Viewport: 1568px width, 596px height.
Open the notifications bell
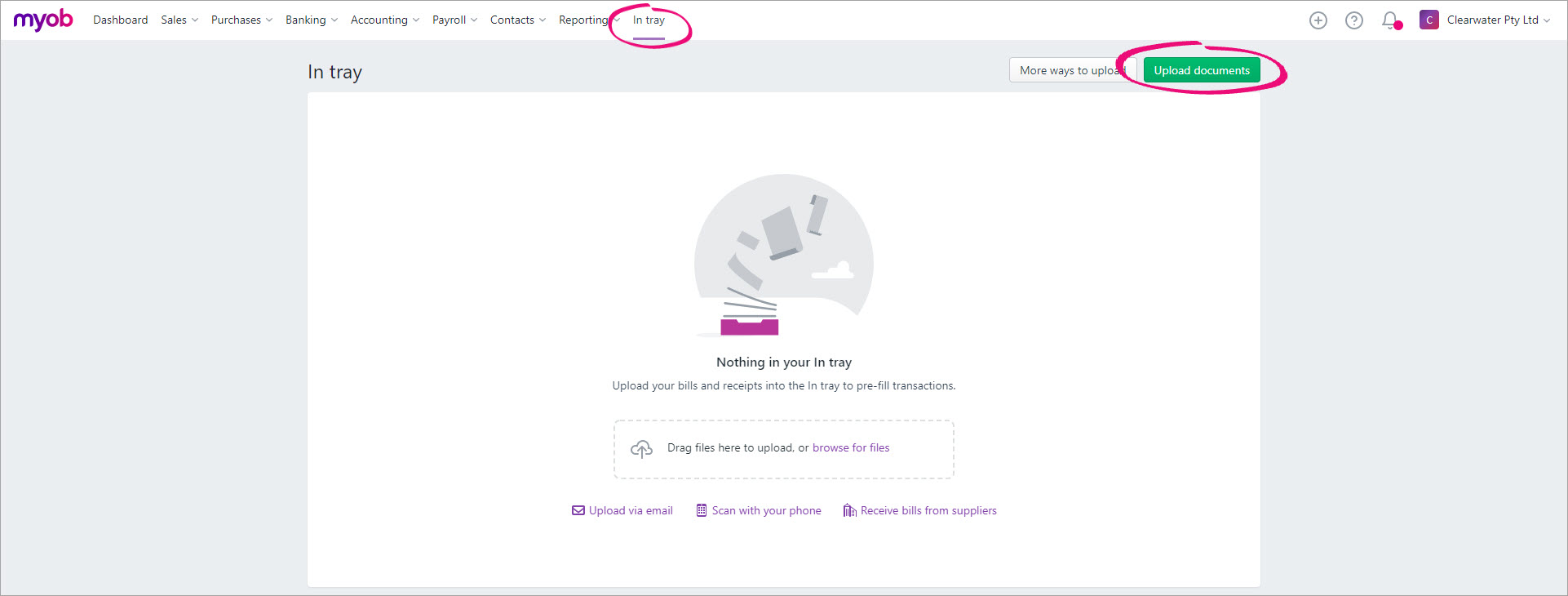[x=1390, y=20]
